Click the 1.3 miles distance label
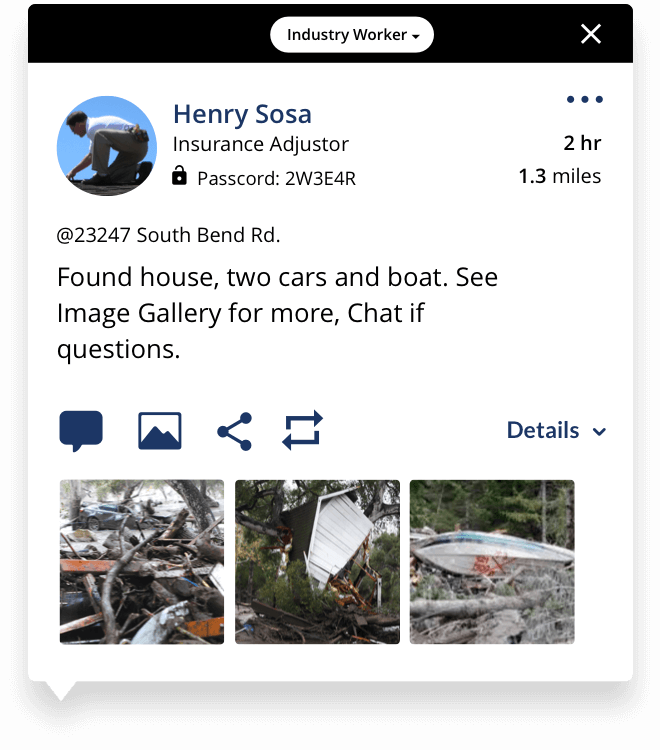660x750 pixels. point(560,176)
